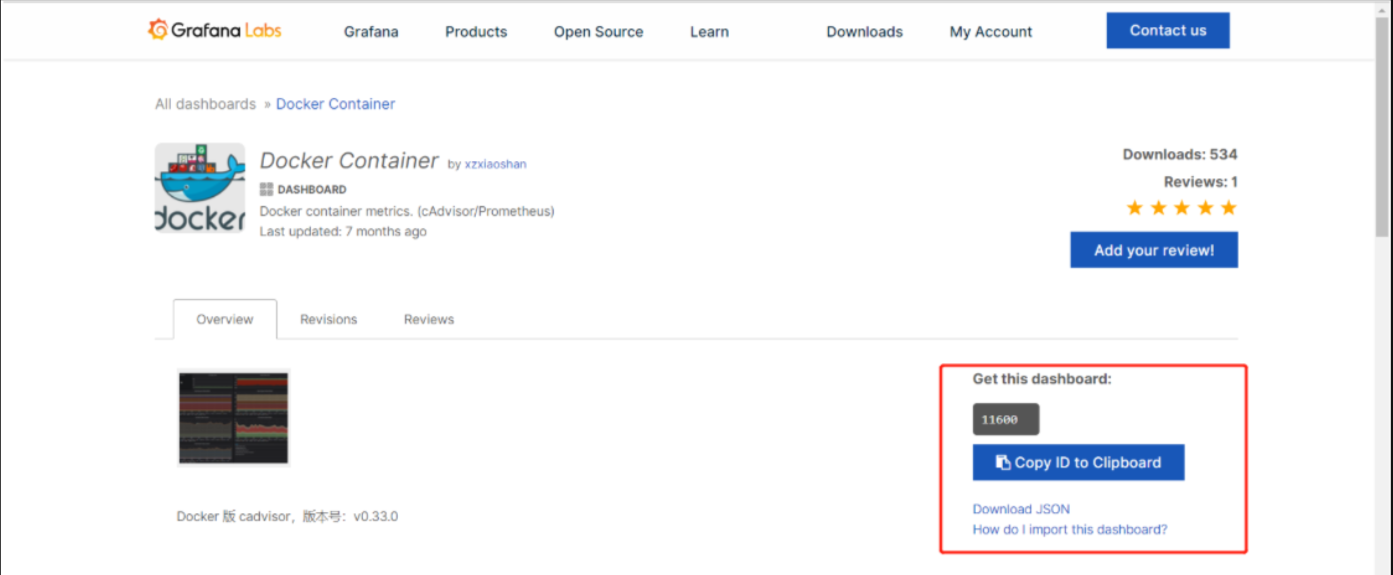Screen dimensions: 1393x575
Task: Click the dashboard ID 11600 field
Action: (1006, 420)
